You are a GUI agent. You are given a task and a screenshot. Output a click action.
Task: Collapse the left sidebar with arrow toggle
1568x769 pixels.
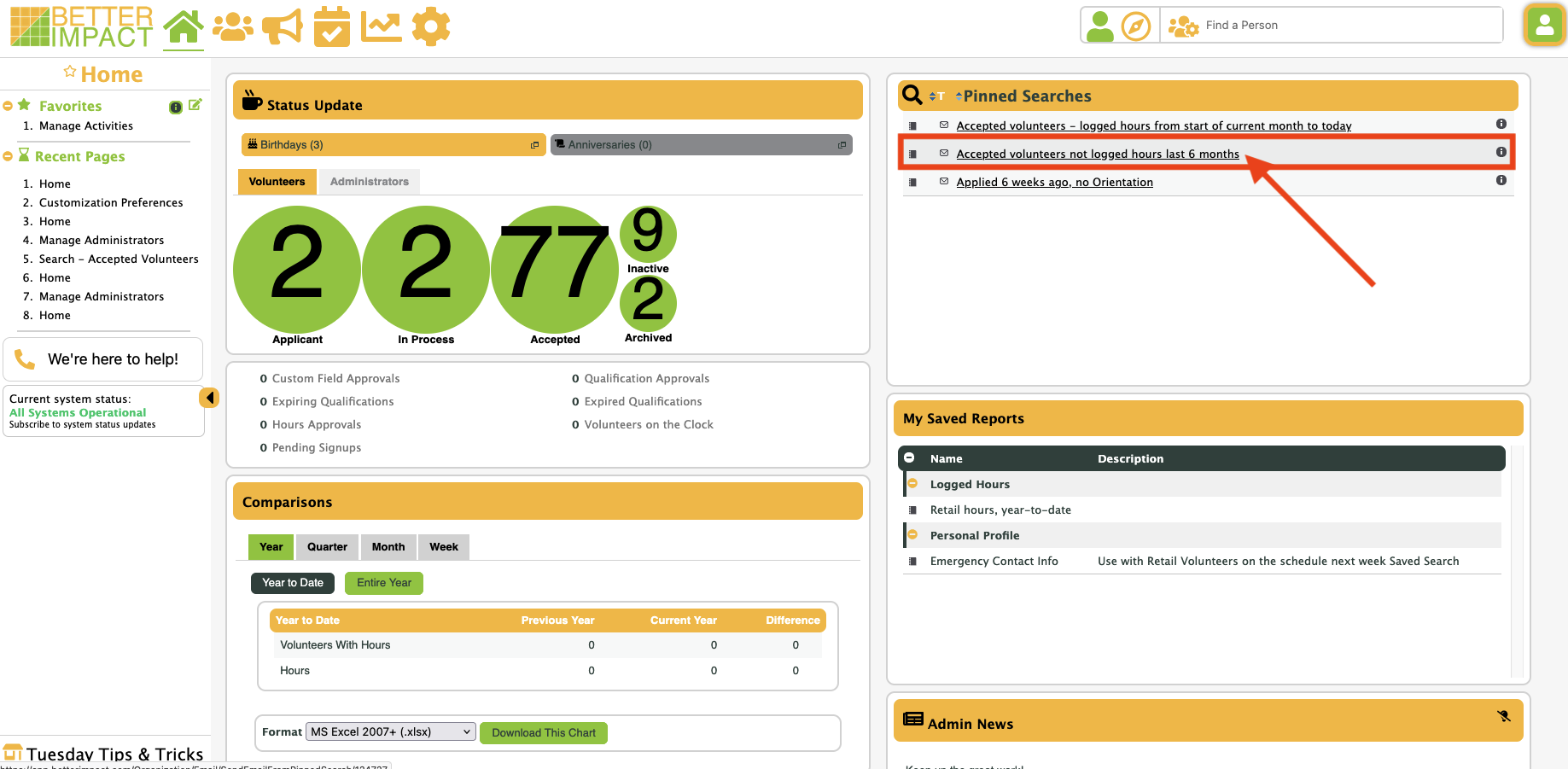pos(209,398)
